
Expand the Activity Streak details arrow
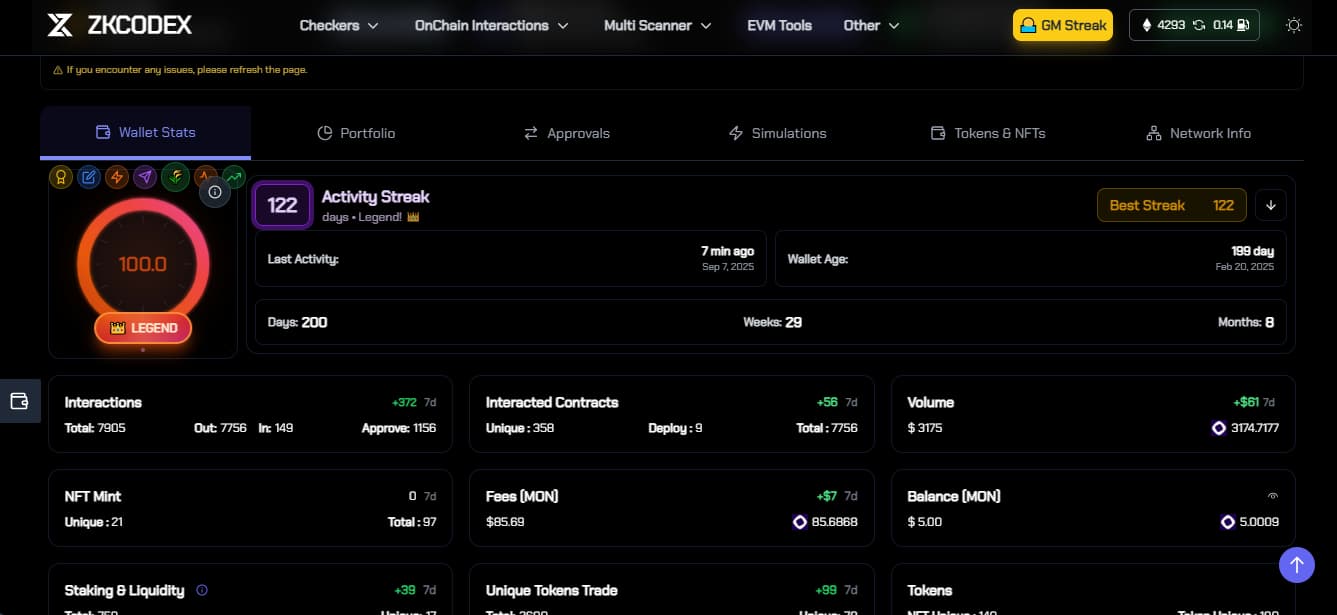point(1270,205)
